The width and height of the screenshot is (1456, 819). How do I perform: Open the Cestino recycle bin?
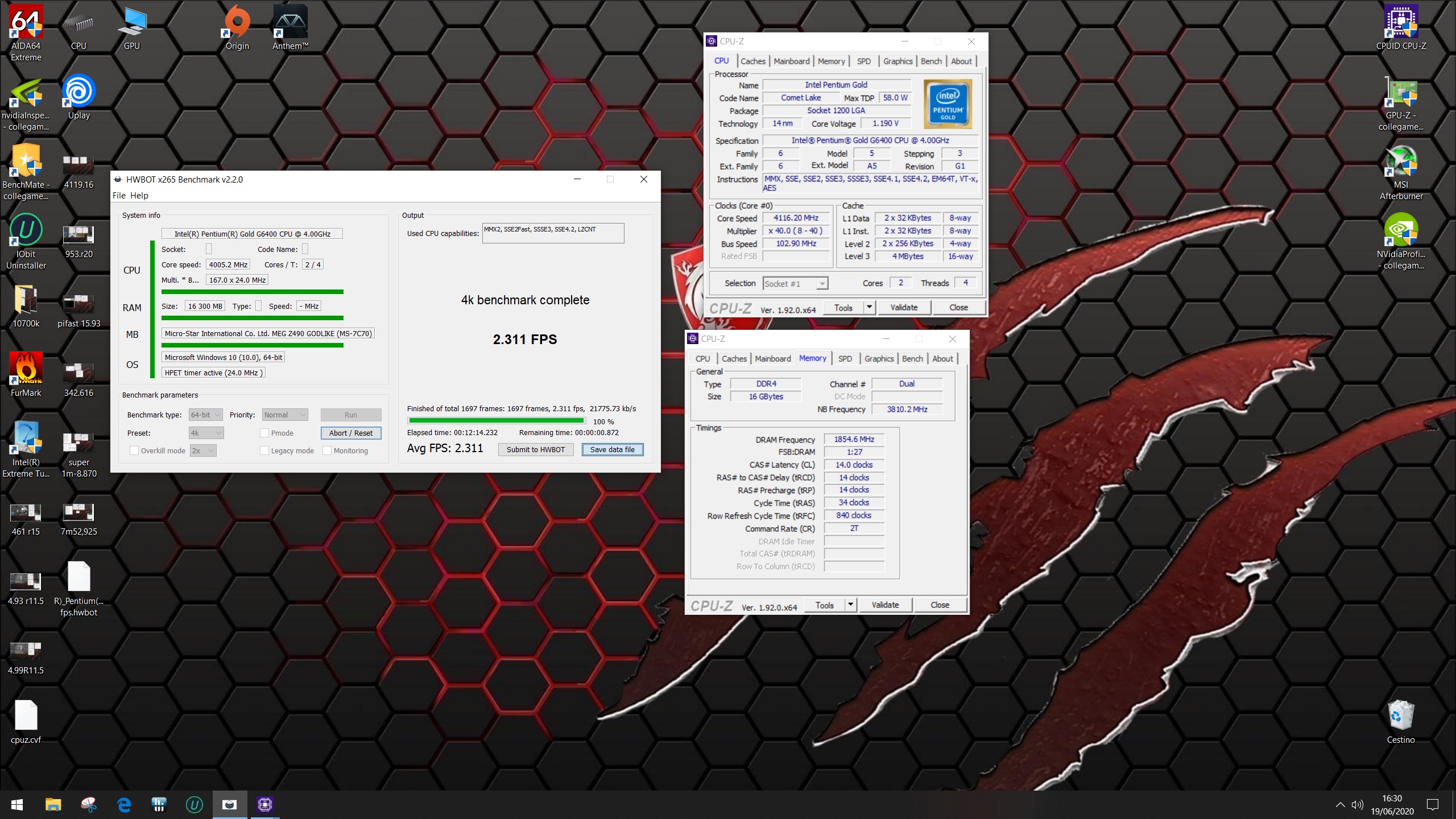(x=1401, y=722)
